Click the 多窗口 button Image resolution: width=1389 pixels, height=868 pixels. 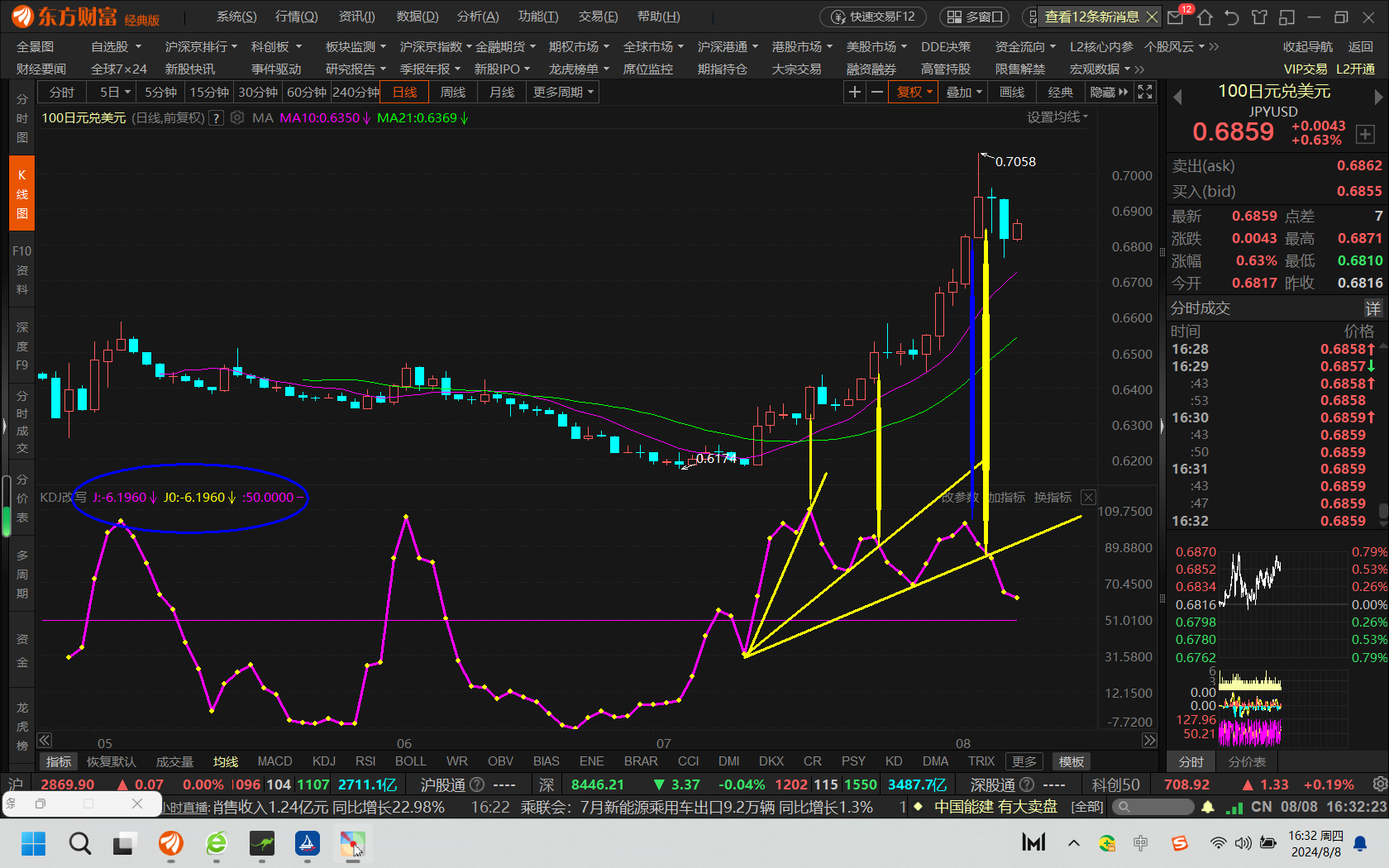[x=974, y=17]
